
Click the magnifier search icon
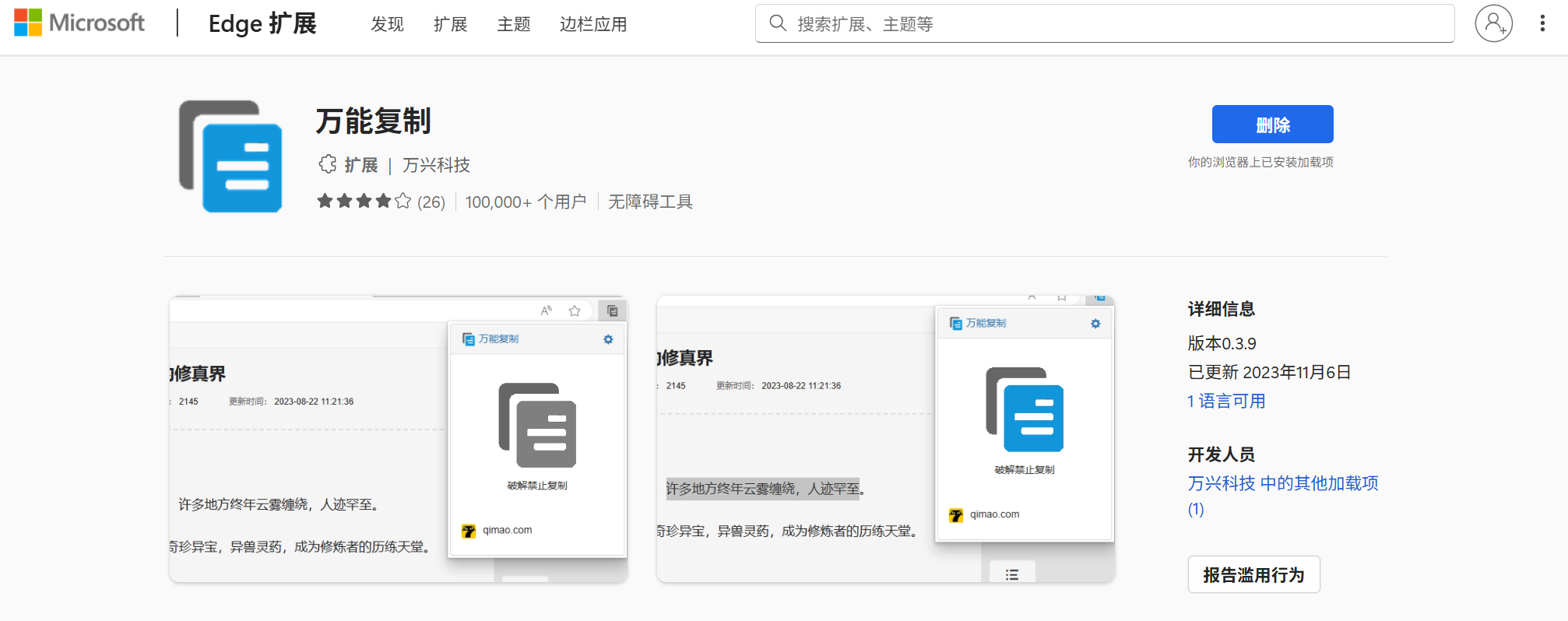[x=778, y=23]
